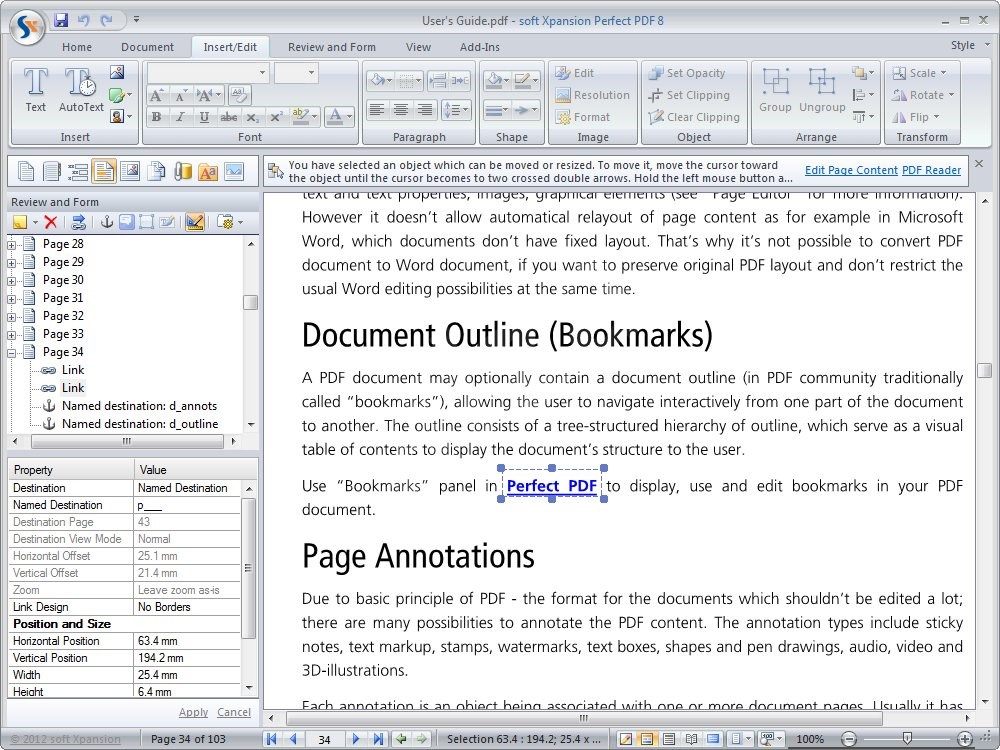
Task: Toggle Italic formatting
Action: pyautogui.click(x=180, y=117)
